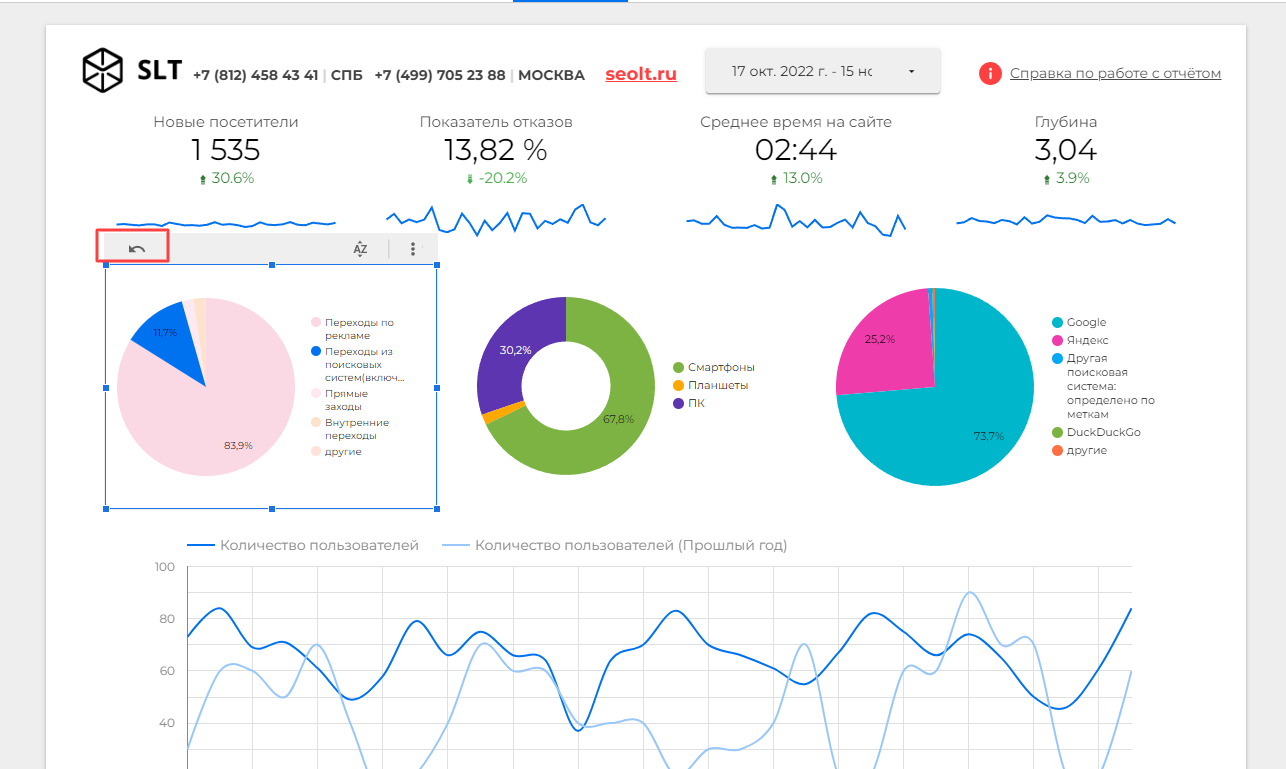Click the red info icon near Справка
The width and height of the screenshot is (1286, 769).
pyautogui.click(x=990, y=73)
